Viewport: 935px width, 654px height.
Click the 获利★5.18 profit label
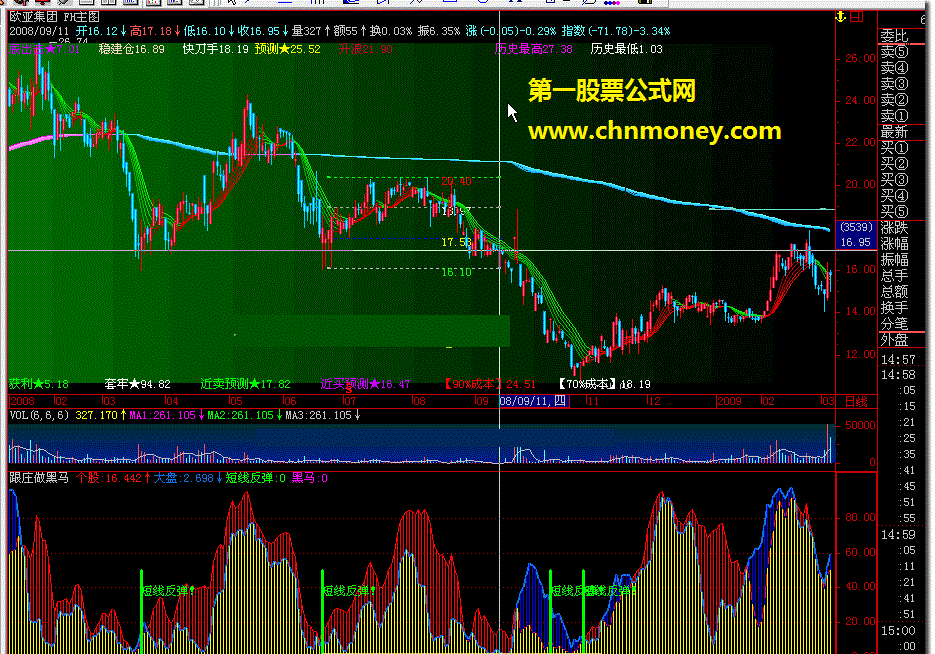coord(39,384)
